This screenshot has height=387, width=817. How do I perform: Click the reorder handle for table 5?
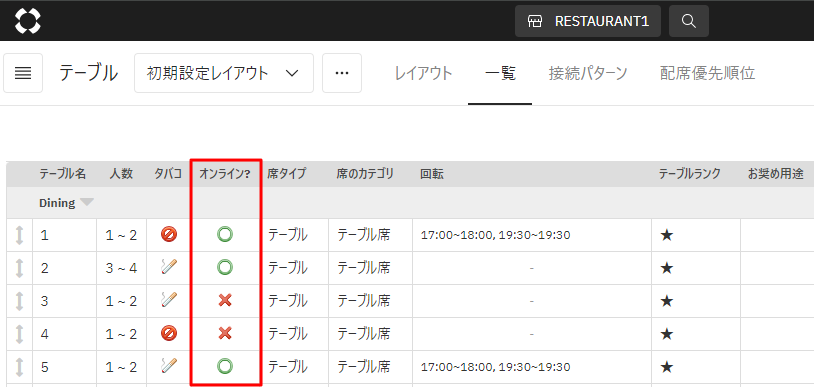click(19, 367)
